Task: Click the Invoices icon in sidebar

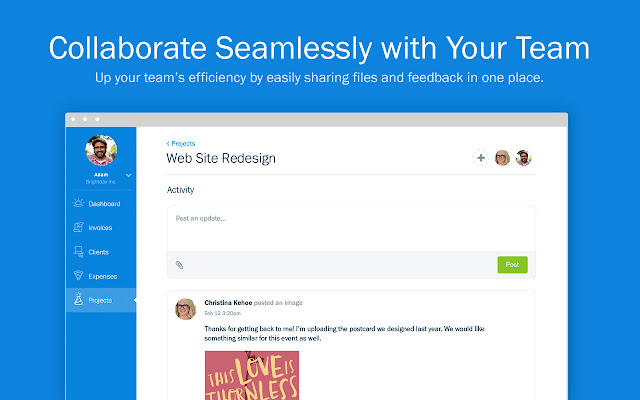Action: (78, 228)
